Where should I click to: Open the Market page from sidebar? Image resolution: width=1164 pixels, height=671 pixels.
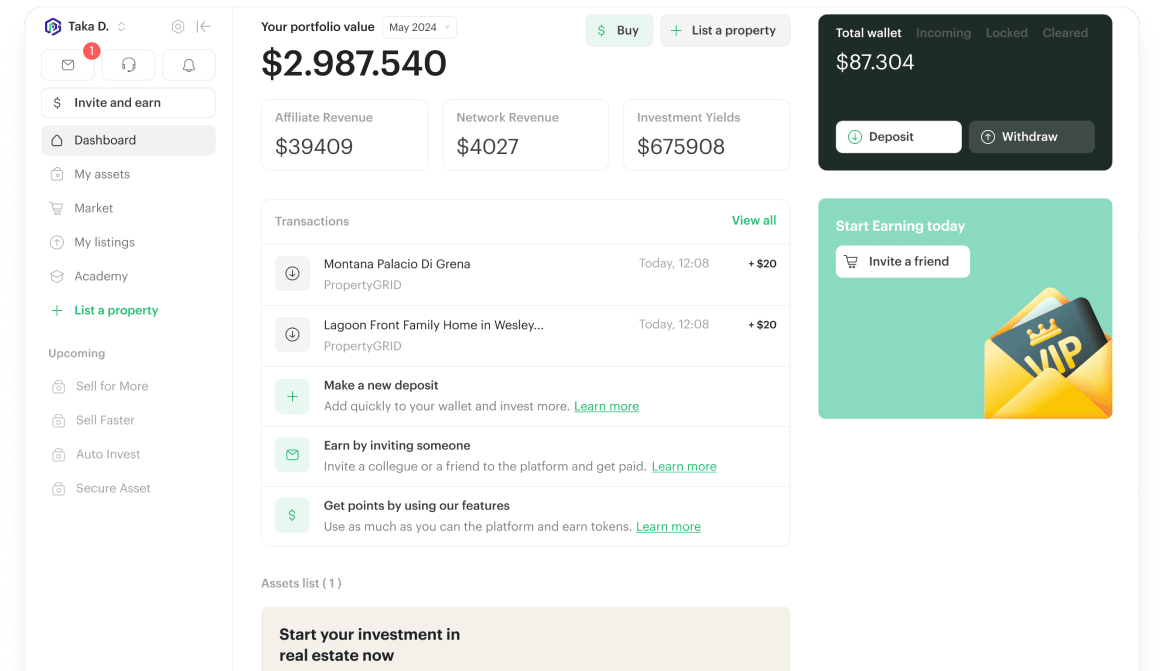point(94,208)
